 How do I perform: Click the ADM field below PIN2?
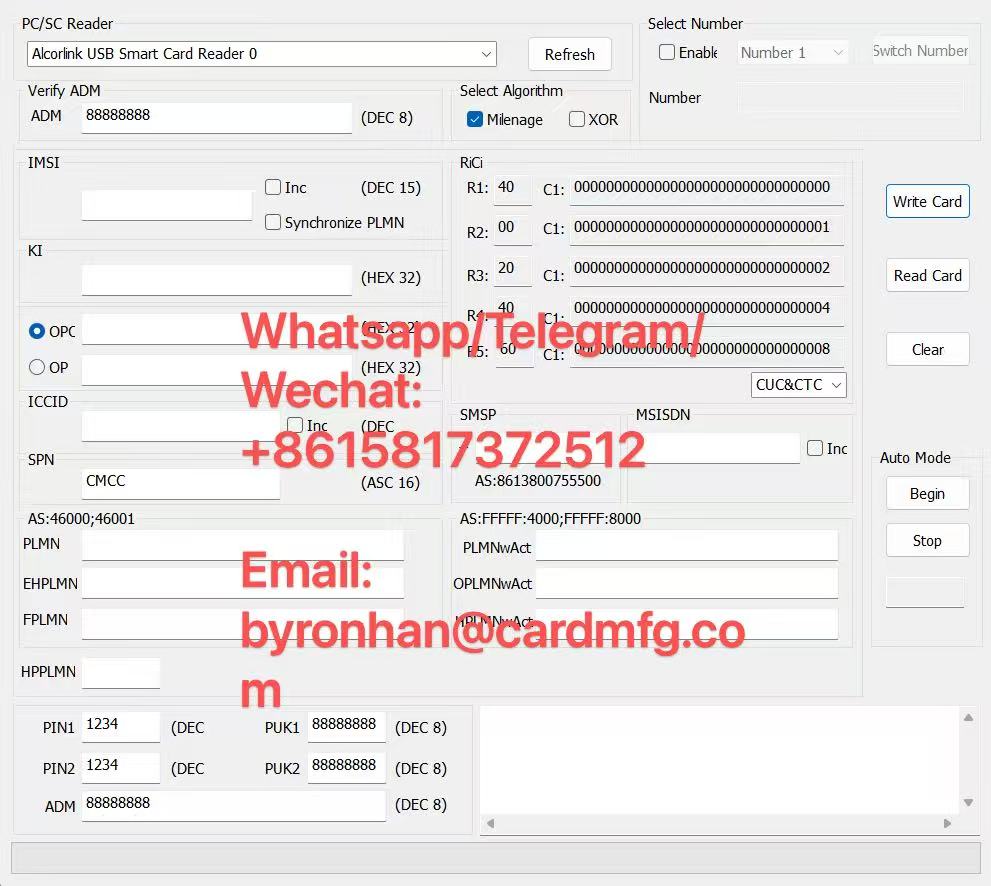pyautogui.click(x=234, y=806)
